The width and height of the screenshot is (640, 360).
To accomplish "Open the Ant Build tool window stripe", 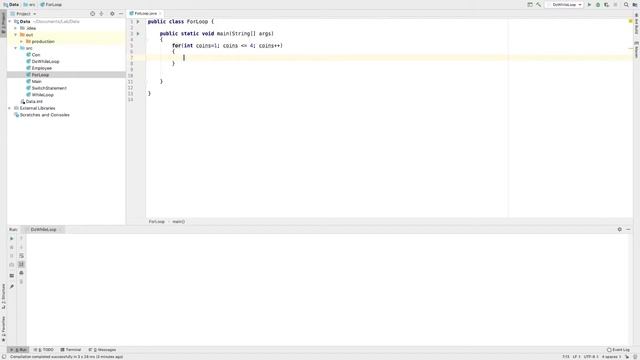I will [636, 24].
